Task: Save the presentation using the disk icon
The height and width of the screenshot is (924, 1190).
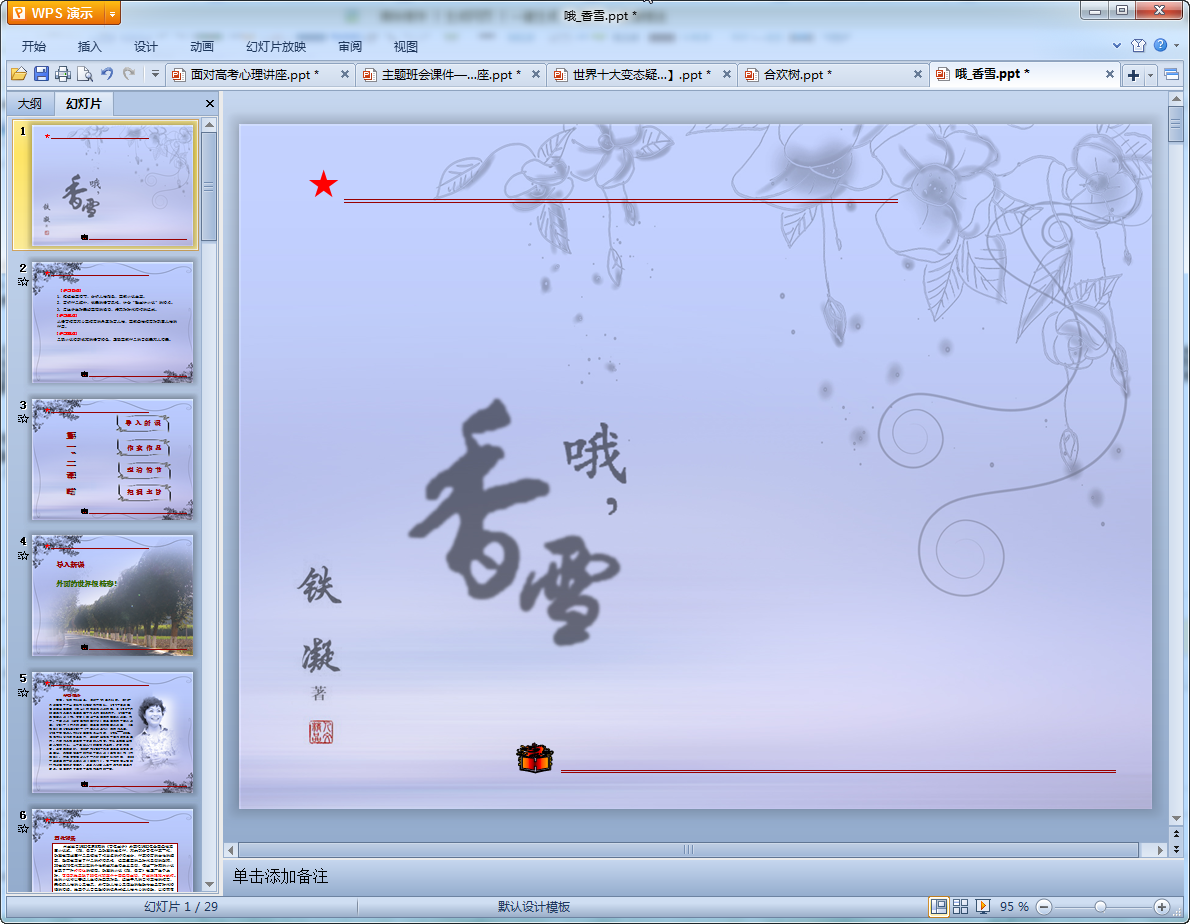Action: [41, 74]
